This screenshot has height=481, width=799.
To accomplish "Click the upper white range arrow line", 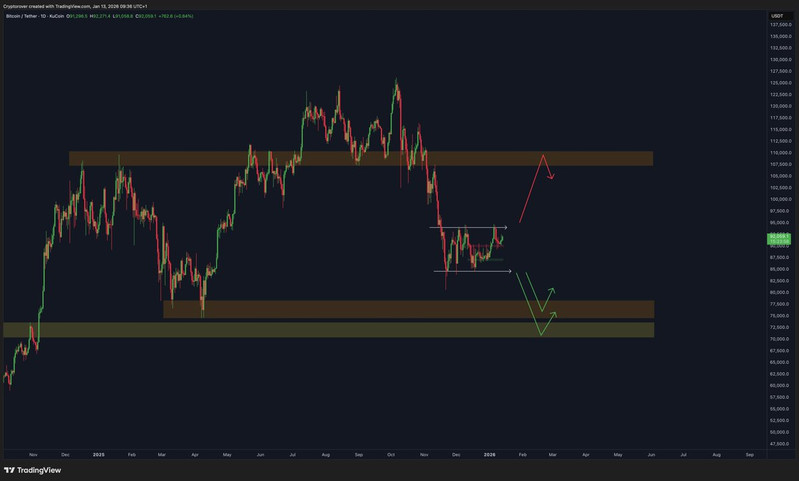I will coord(470,227).
